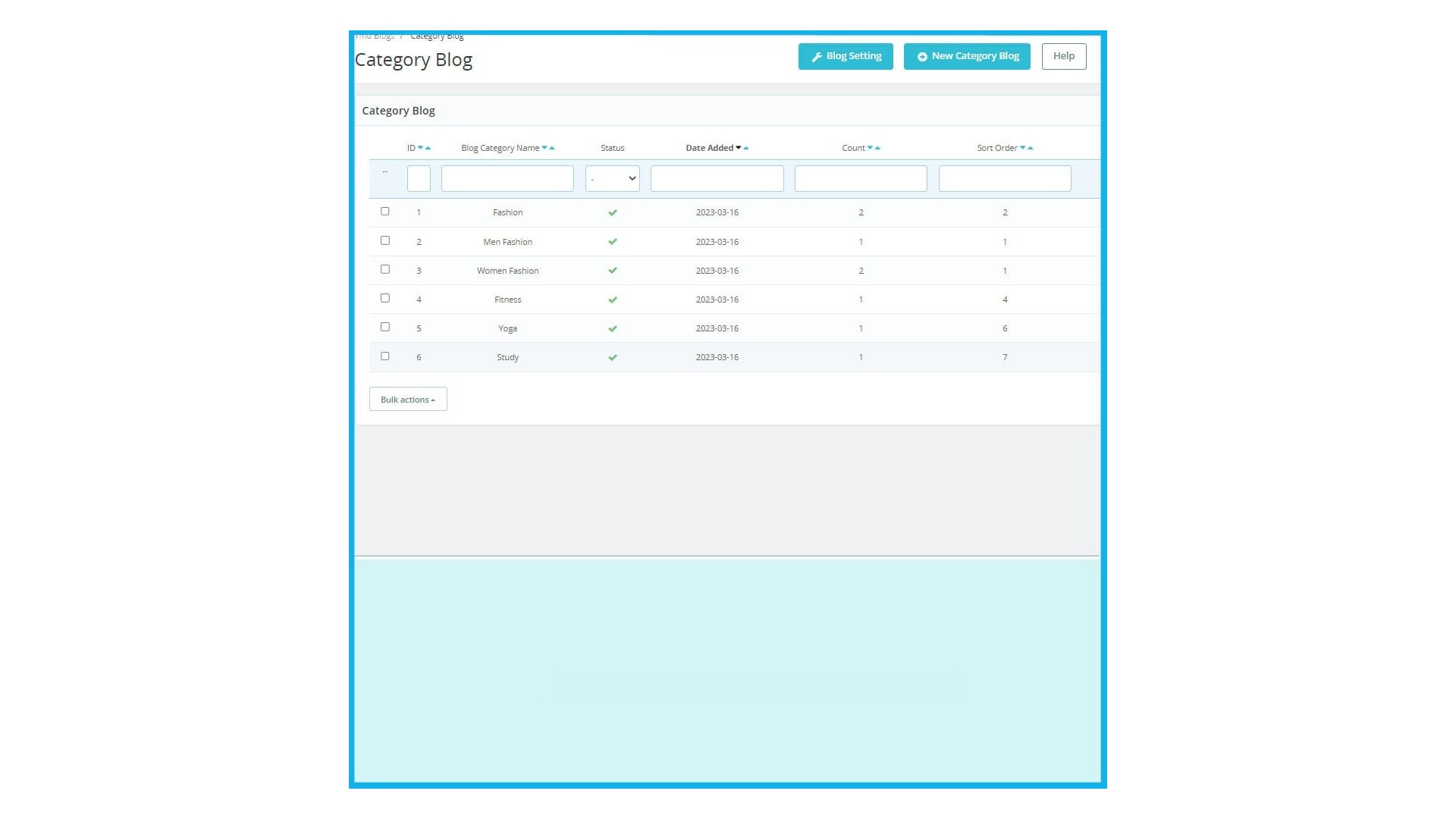Expand the Bulk actions menu
This screenshot has width=1456, height=819.
click(408, 400)
